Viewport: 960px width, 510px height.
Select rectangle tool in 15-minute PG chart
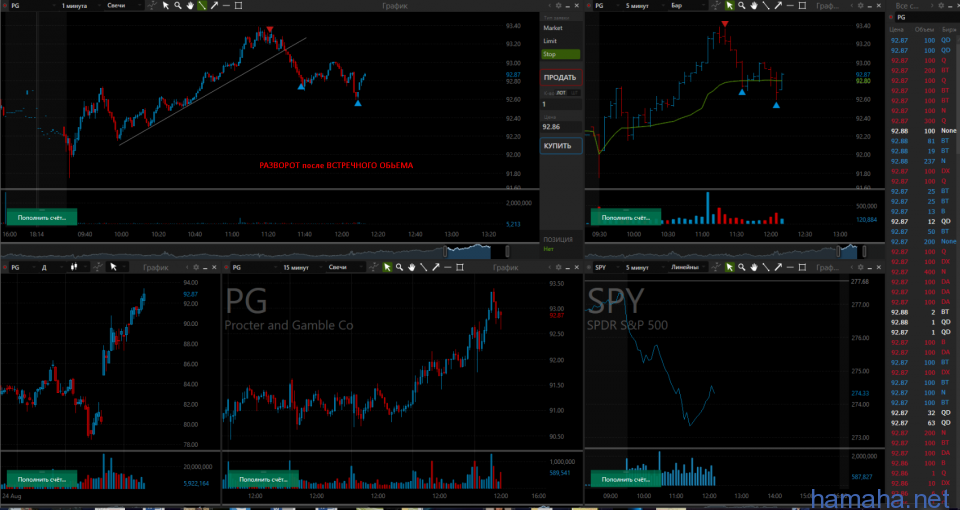tap(460, 267)
